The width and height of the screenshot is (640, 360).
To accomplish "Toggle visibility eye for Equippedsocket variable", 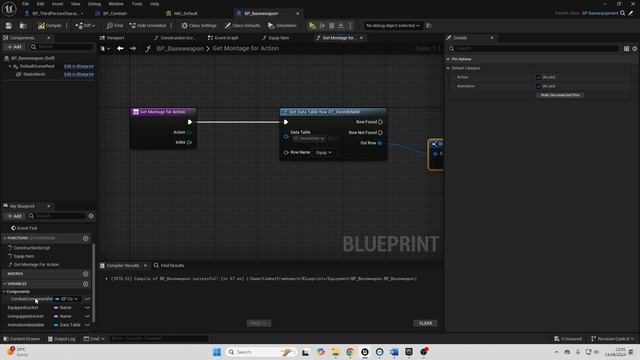I will coord(87,308).
